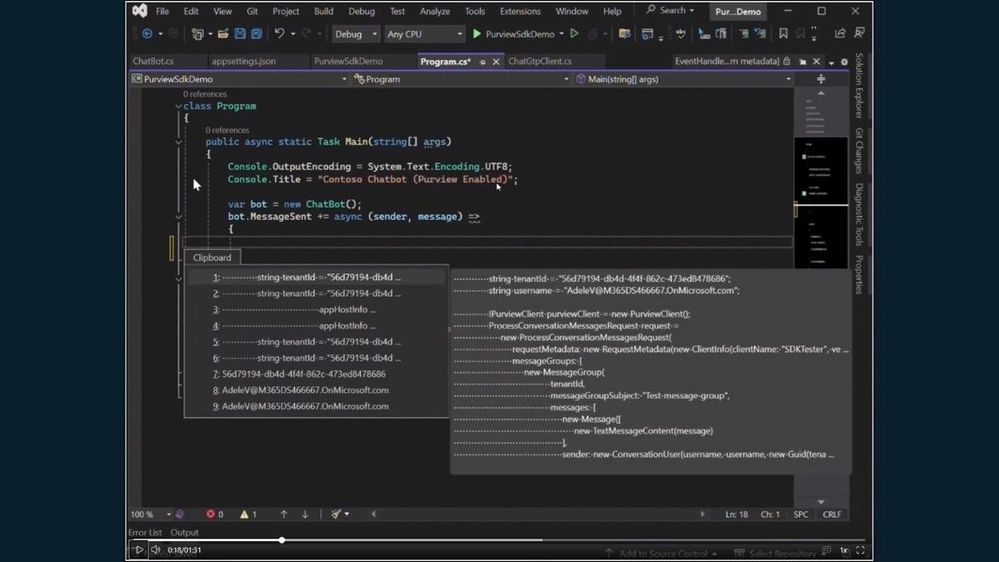Open the Diagnostic Tools side panel
This screenshot has height=562, width=999.
click(x=859, y=215)
